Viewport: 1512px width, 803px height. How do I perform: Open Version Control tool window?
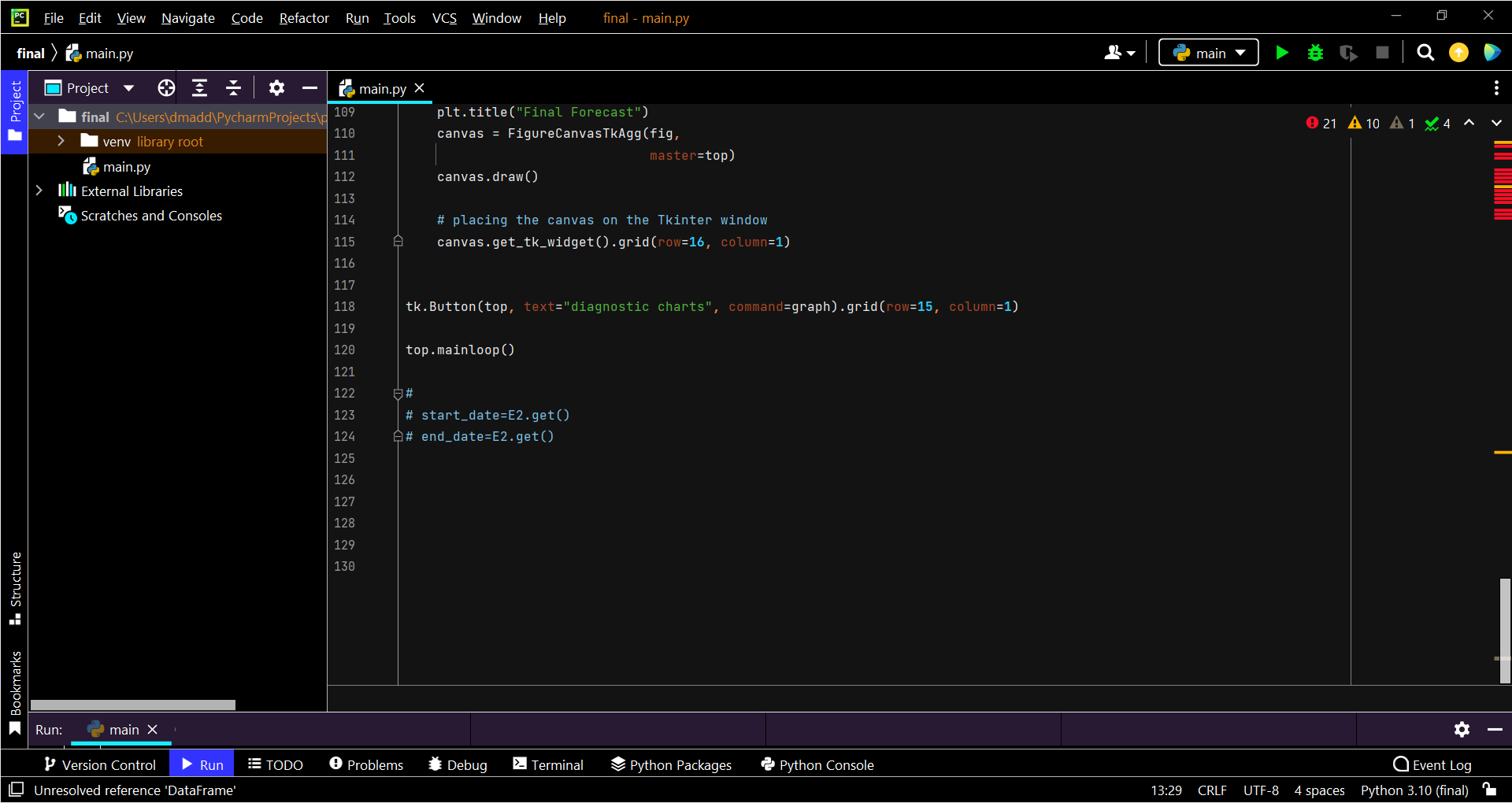tap(100, 764)
